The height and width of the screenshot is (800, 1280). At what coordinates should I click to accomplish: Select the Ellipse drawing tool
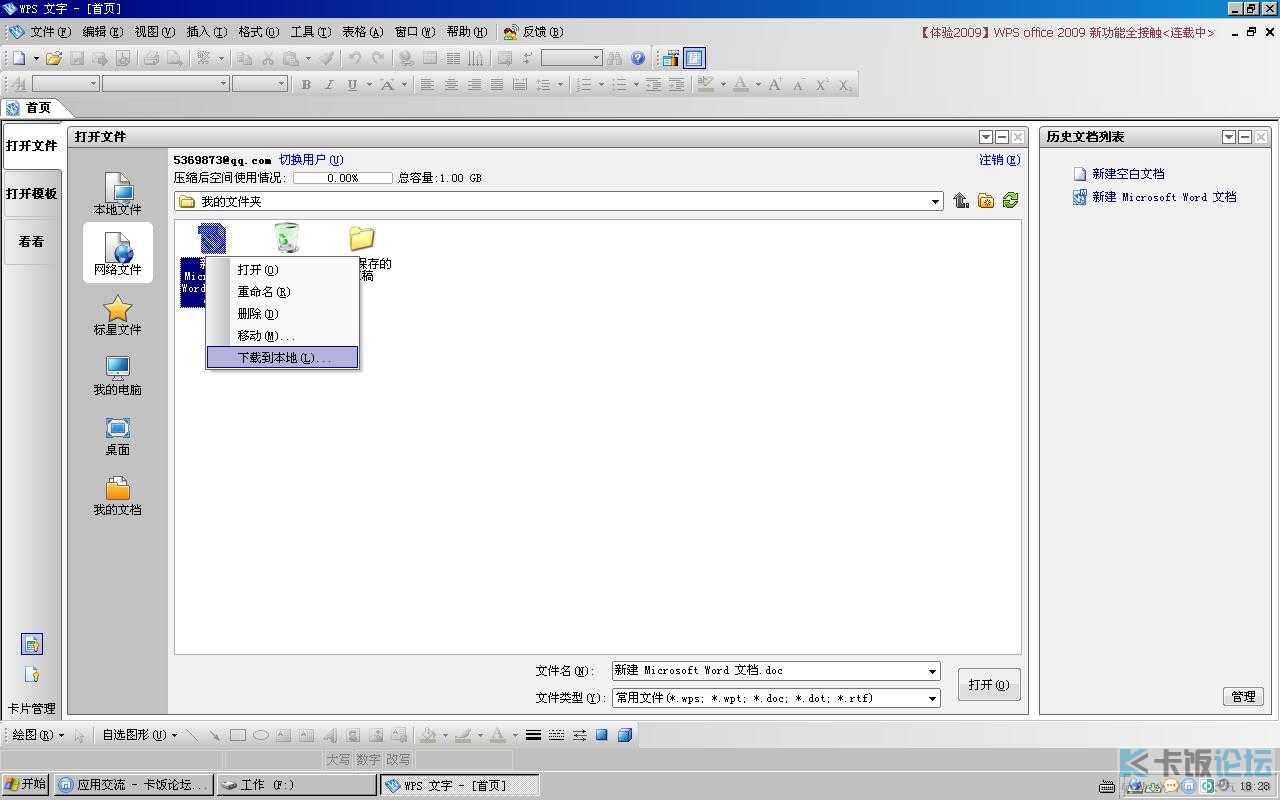coord(260,735)
